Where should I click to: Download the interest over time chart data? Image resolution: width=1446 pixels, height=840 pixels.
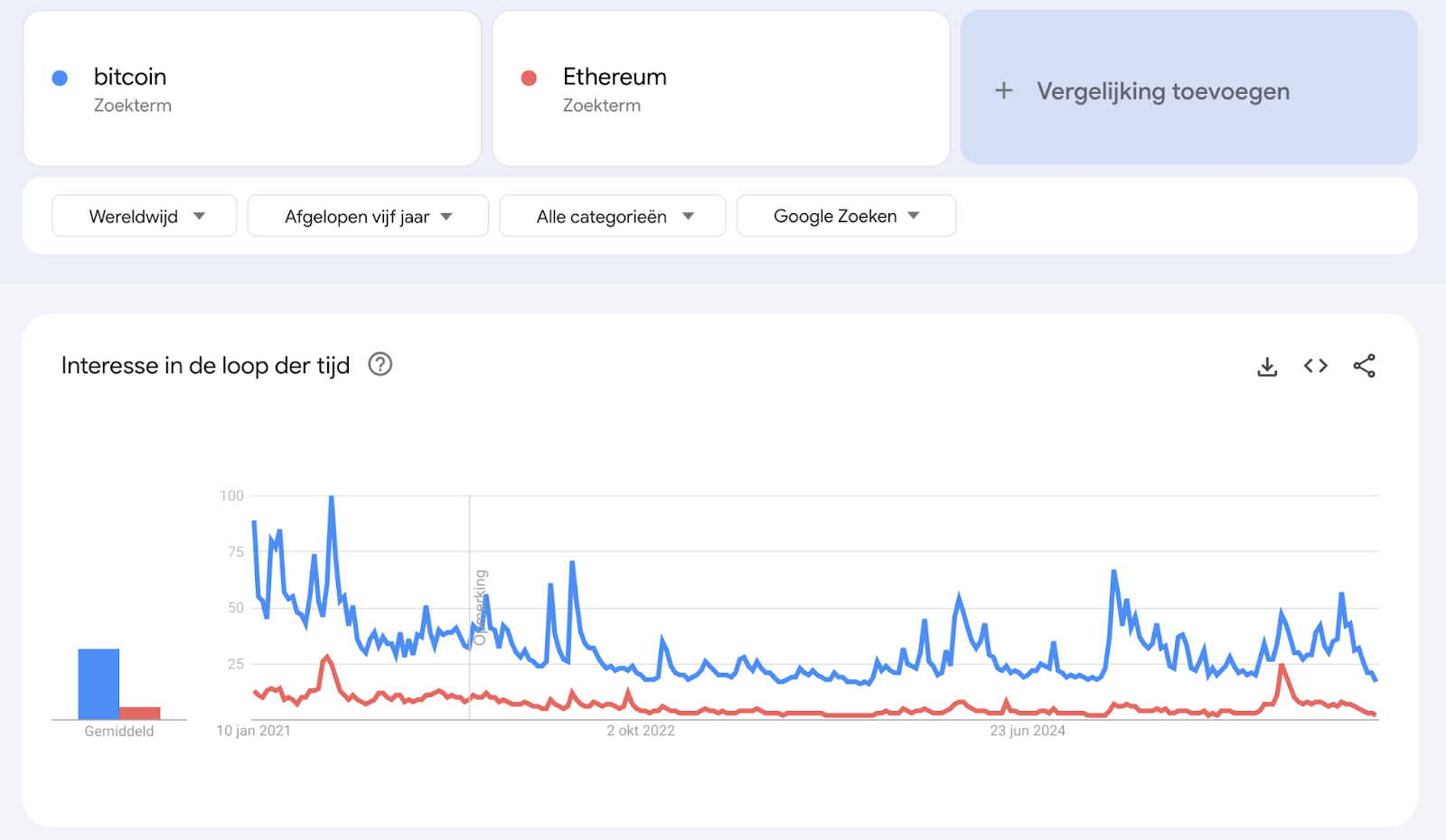(1267, 366)
